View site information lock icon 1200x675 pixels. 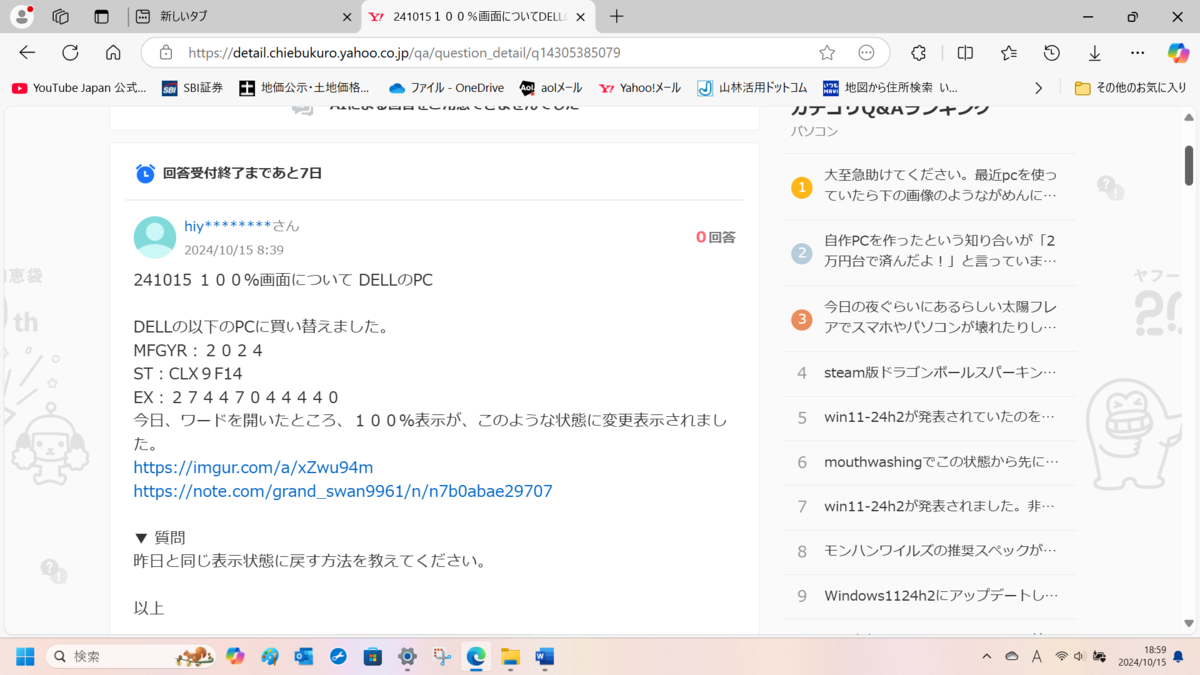point(166,53)
